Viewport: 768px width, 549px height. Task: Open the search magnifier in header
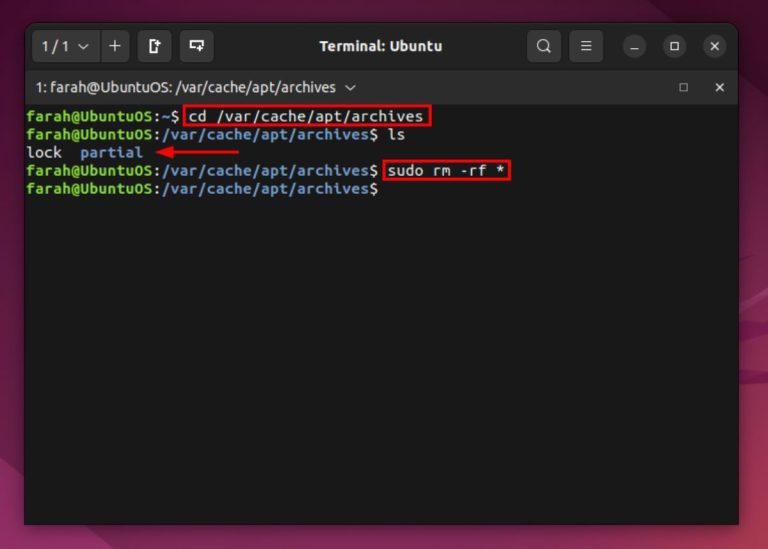coord(543,46)
